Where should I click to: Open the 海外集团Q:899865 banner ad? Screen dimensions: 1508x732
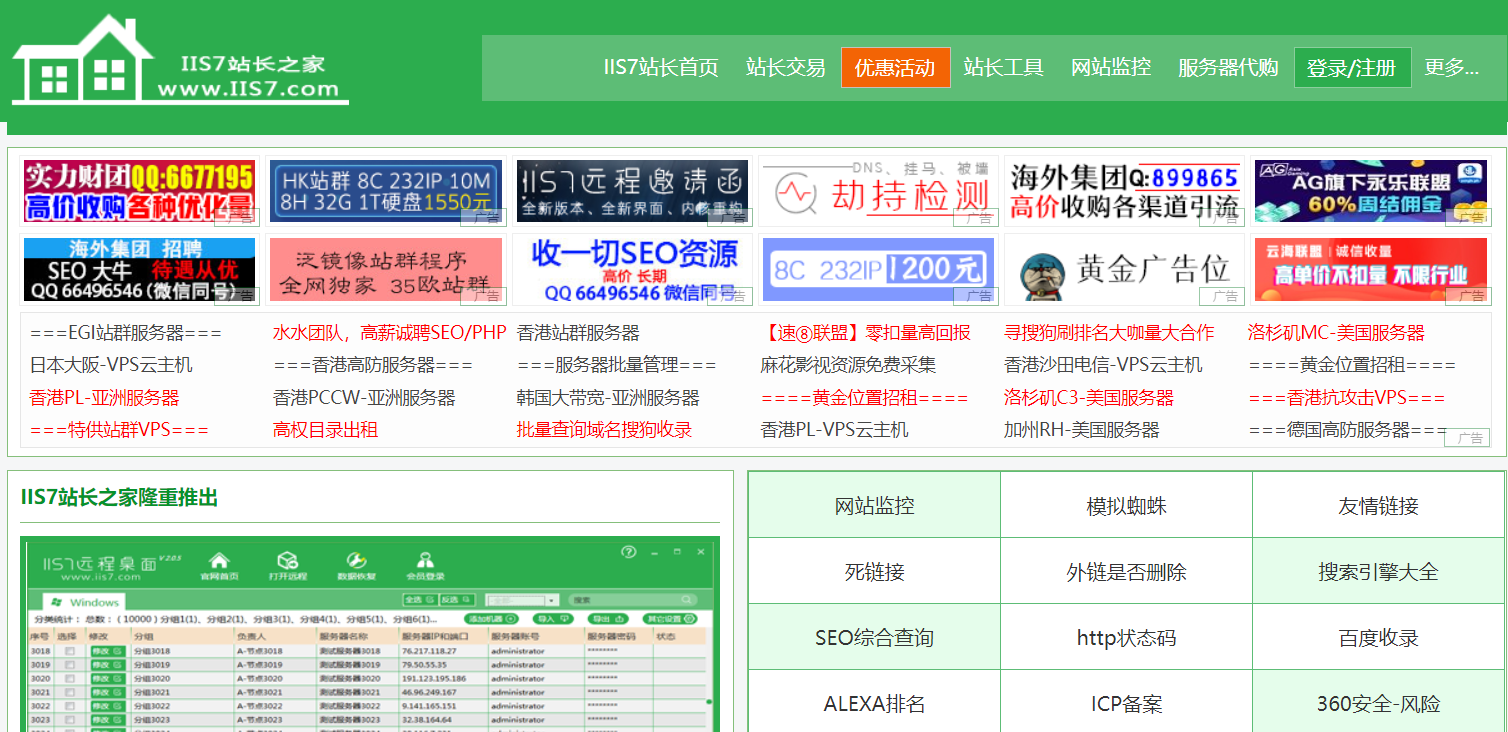click(1124, 191)
